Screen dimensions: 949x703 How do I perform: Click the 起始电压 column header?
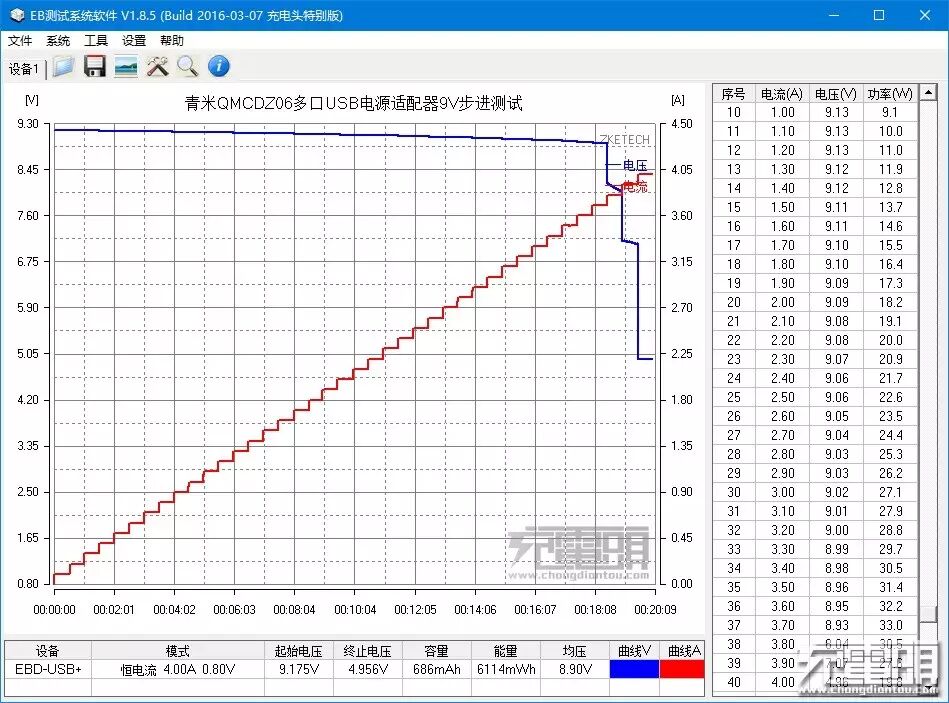pos(298,651)
